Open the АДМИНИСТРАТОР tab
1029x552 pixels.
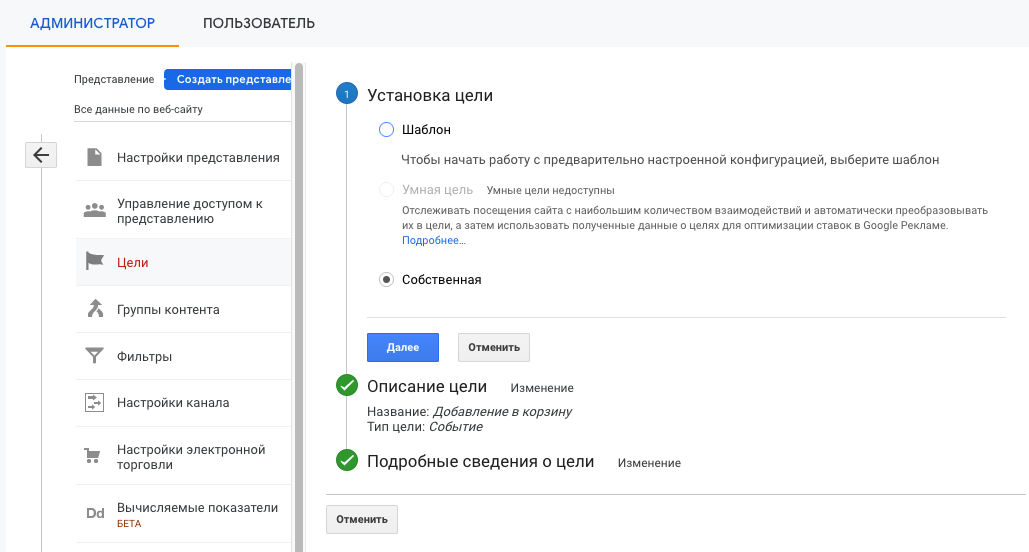92,23
